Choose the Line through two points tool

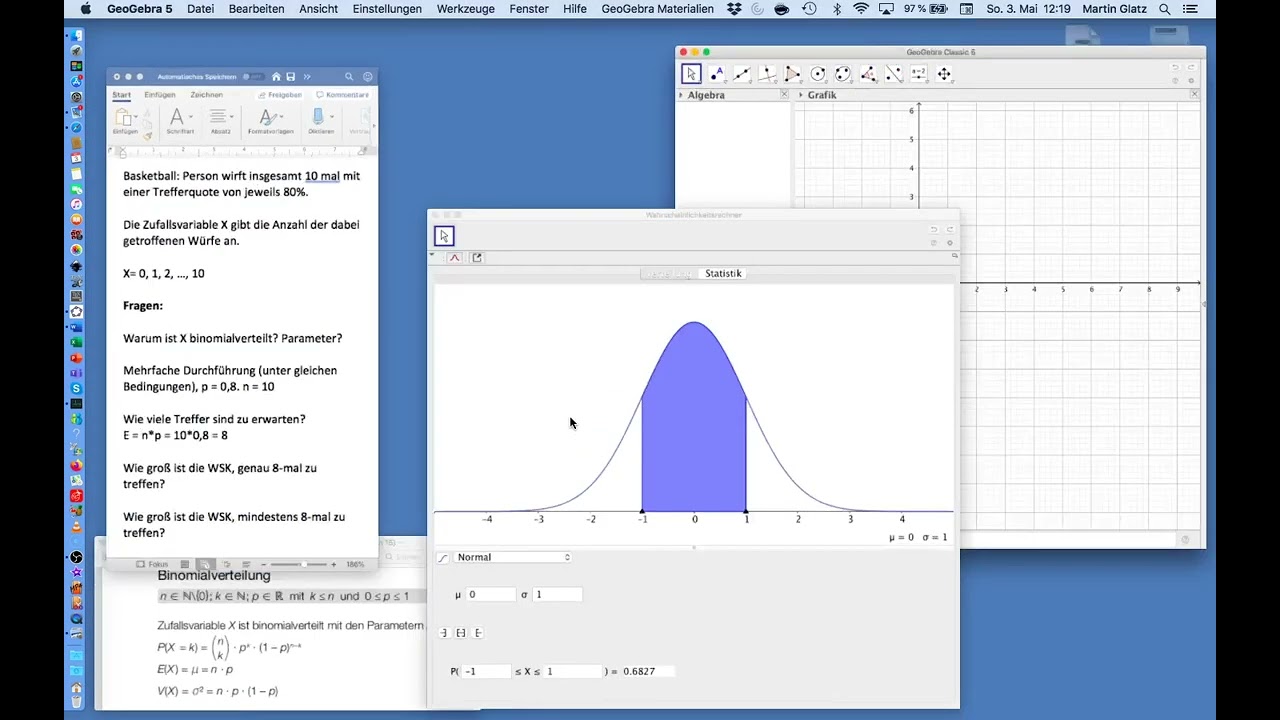[x=742, y=74]
